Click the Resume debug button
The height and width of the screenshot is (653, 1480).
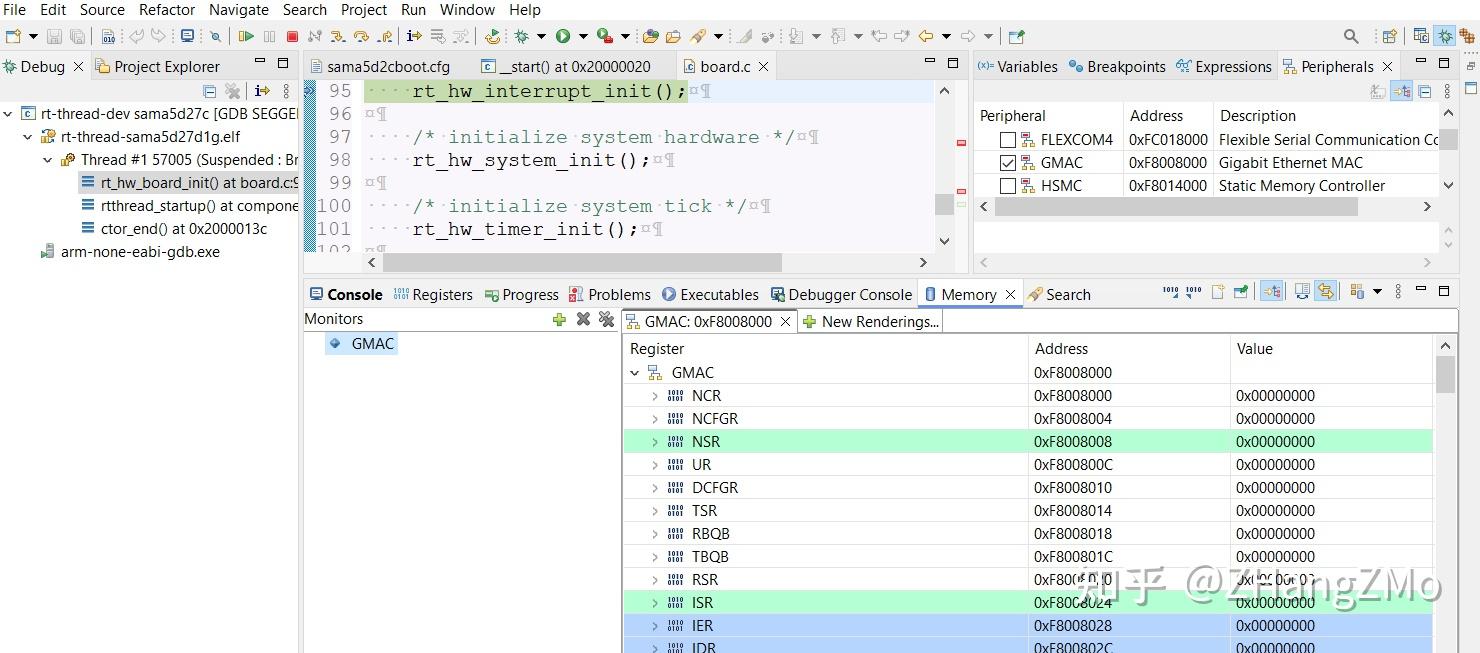(x=246, y=37)
